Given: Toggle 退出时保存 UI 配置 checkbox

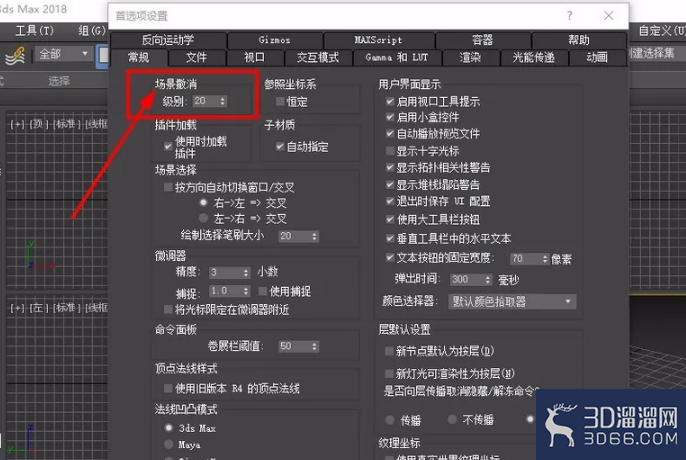Looking at the screenshot, I should [x=390, y=201].
